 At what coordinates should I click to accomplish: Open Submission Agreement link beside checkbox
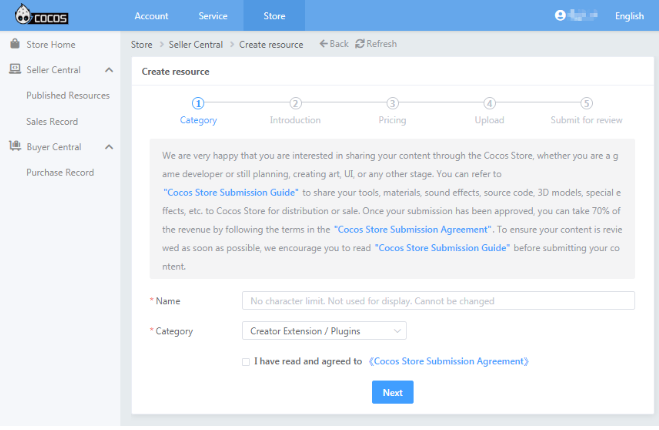tap(448, 361)
